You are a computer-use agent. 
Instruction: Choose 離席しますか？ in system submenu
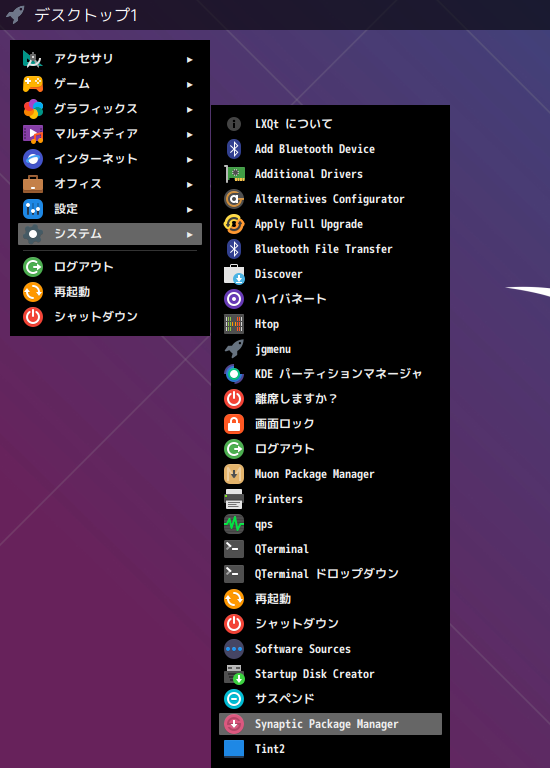tap(330, 399)
